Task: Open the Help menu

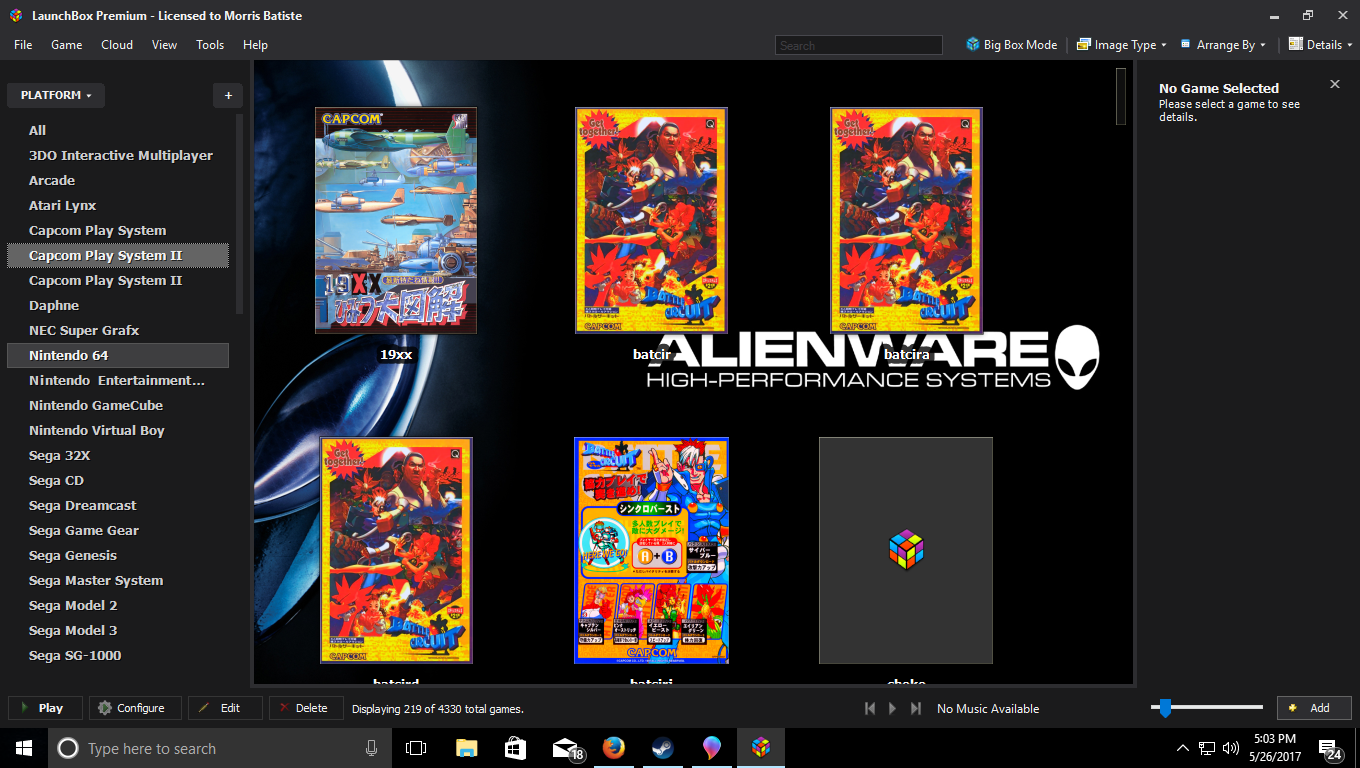Action: (x=255, y=45)
